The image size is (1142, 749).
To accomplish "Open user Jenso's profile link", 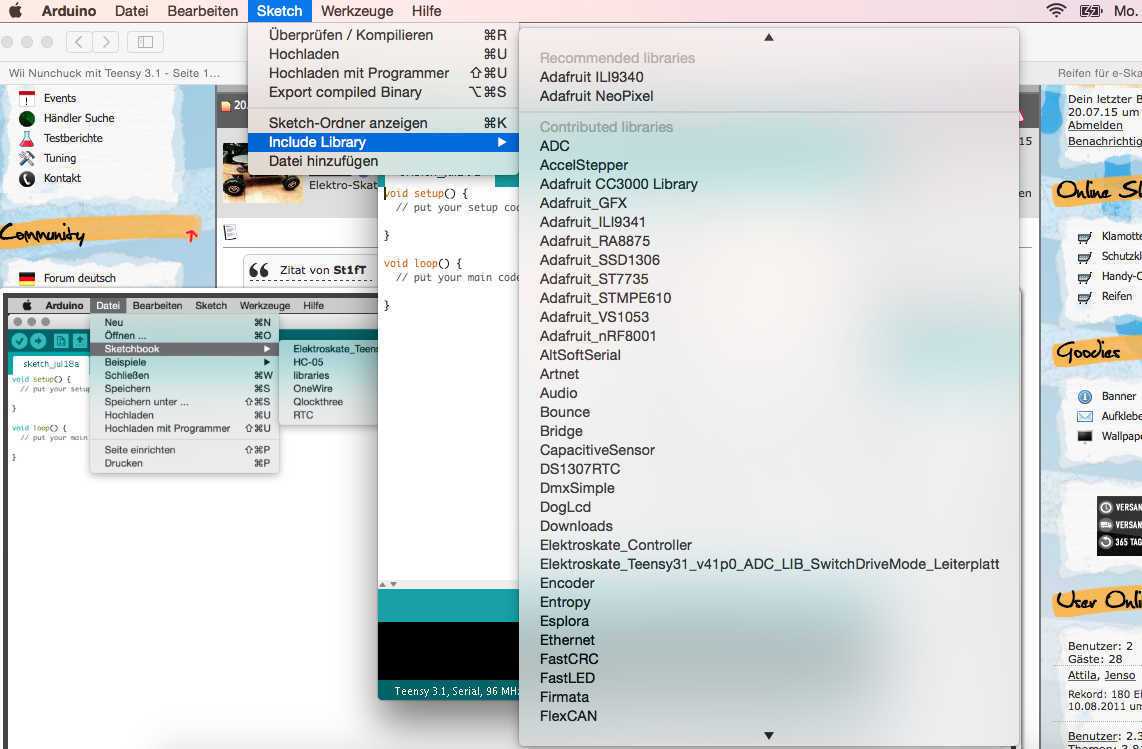I will click(1120, 675).
